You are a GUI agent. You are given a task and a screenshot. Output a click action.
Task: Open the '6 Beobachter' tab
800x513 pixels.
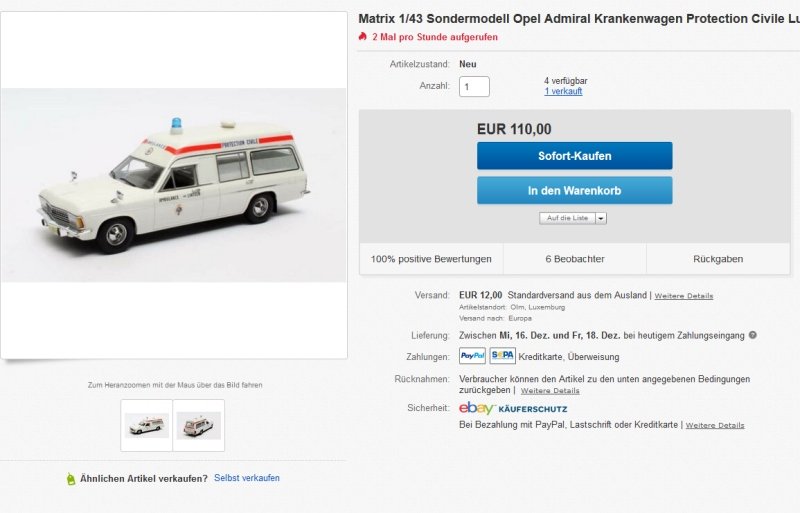[575, 259]
